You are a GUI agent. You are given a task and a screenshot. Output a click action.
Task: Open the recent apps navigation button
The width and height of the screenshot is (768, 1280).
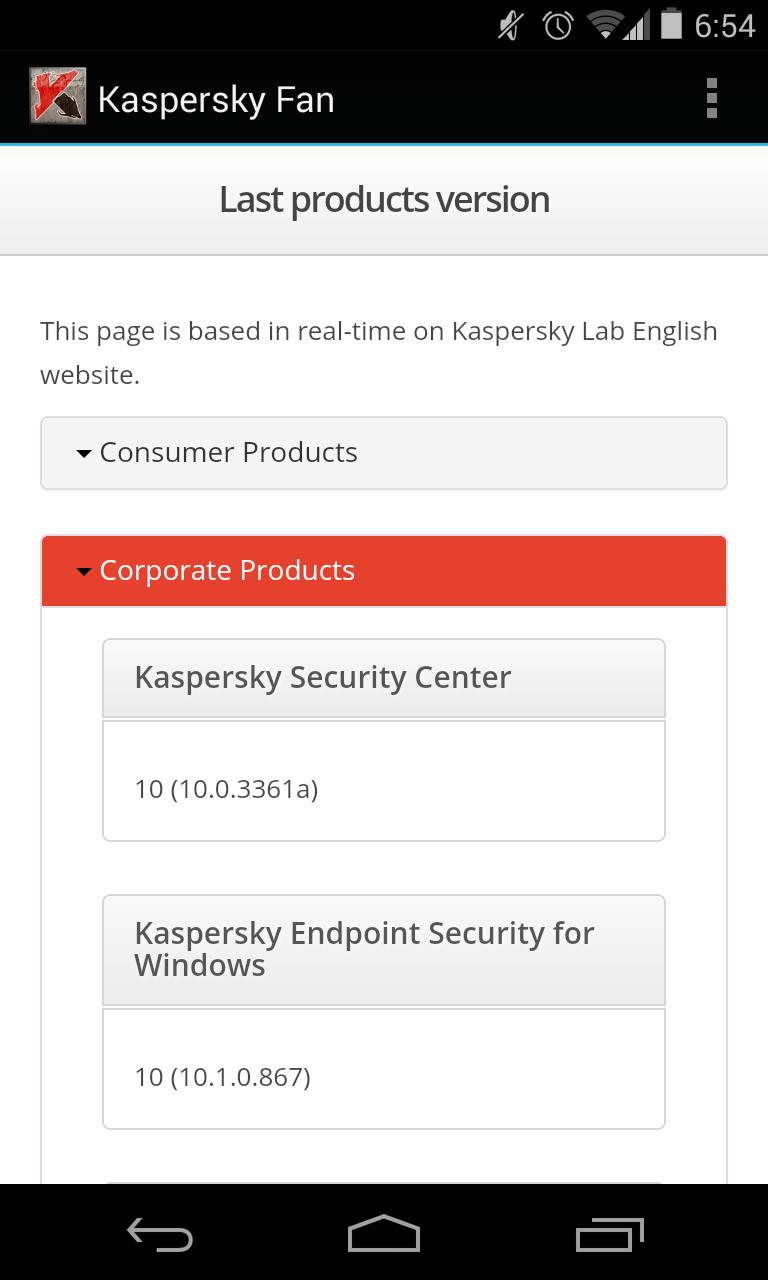[x=610, y=1235]
